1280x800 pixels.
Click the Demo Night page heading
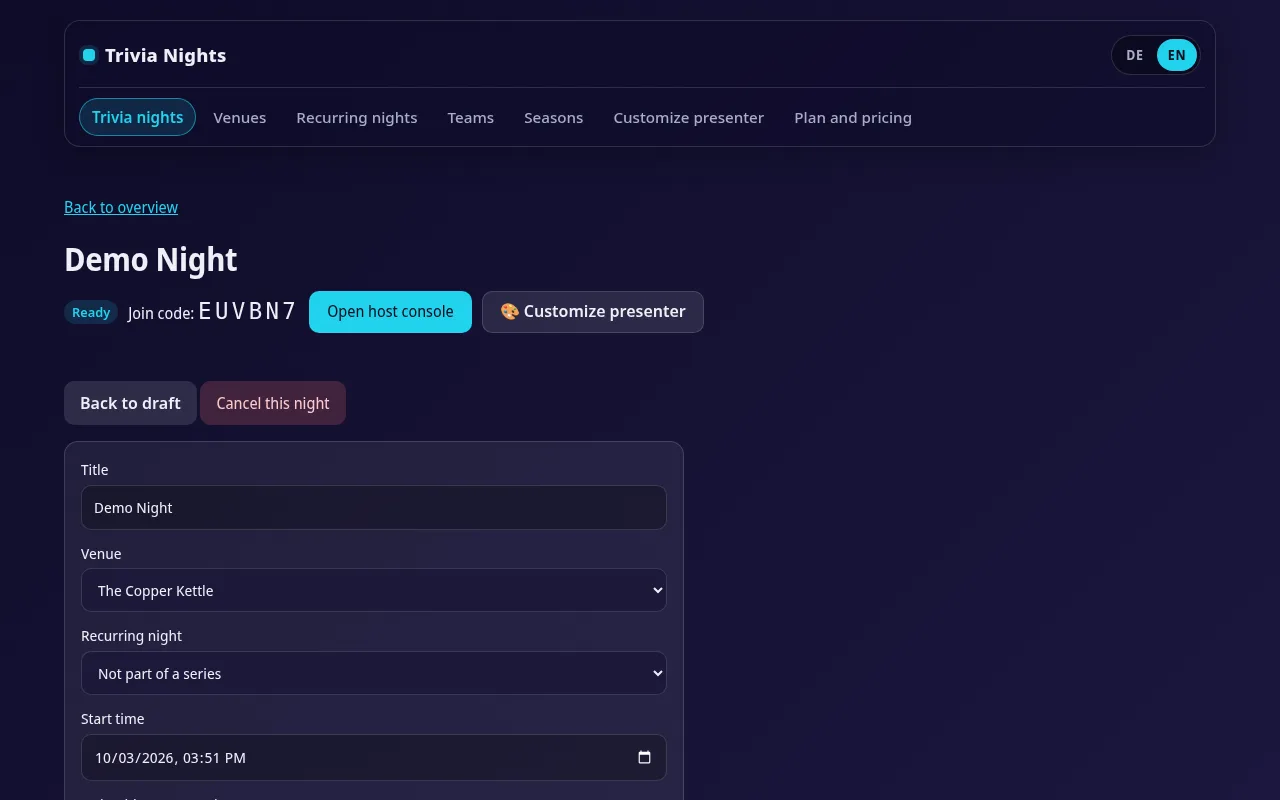151,260
